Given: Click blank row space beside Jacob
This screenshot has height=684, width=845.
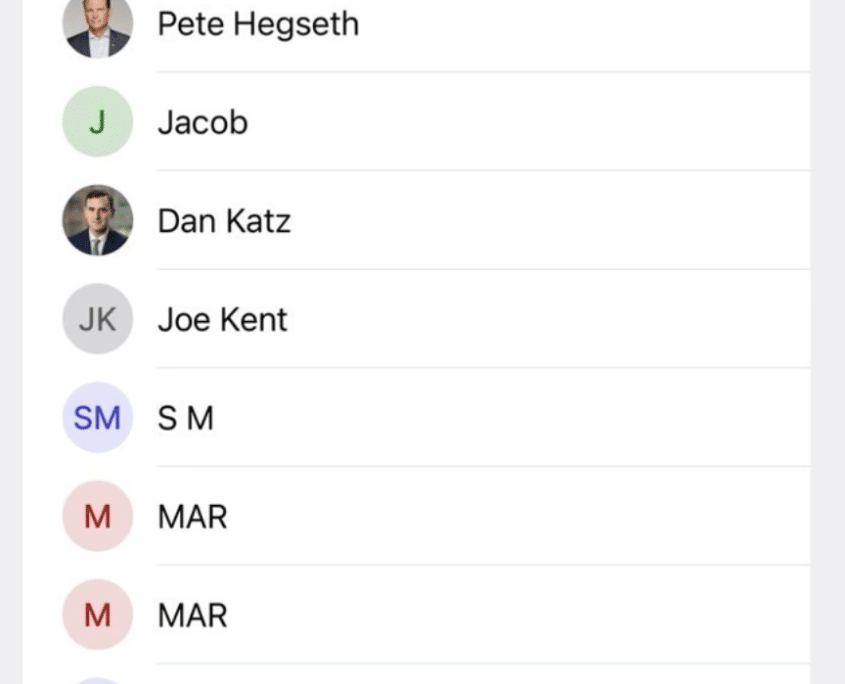Looking at the screenshot, I should (x=550, y=122).
